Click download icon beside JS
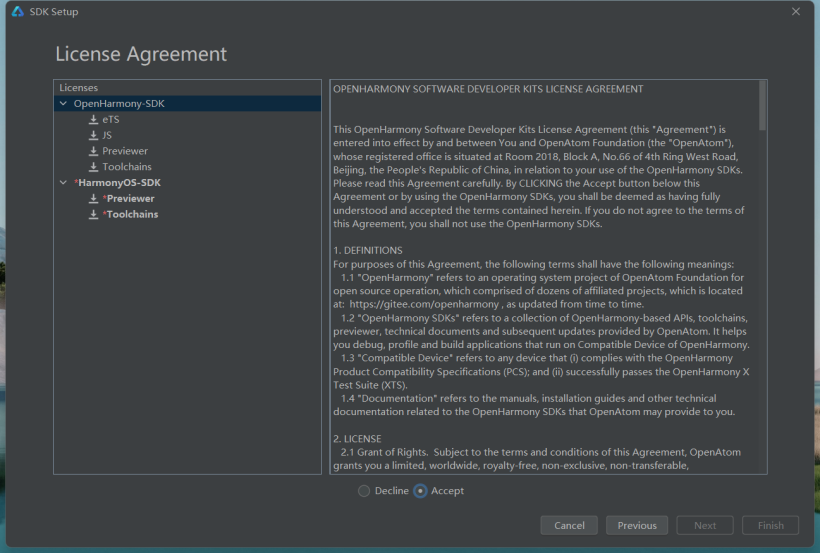 pyautogui.click(x=93, y=136)
